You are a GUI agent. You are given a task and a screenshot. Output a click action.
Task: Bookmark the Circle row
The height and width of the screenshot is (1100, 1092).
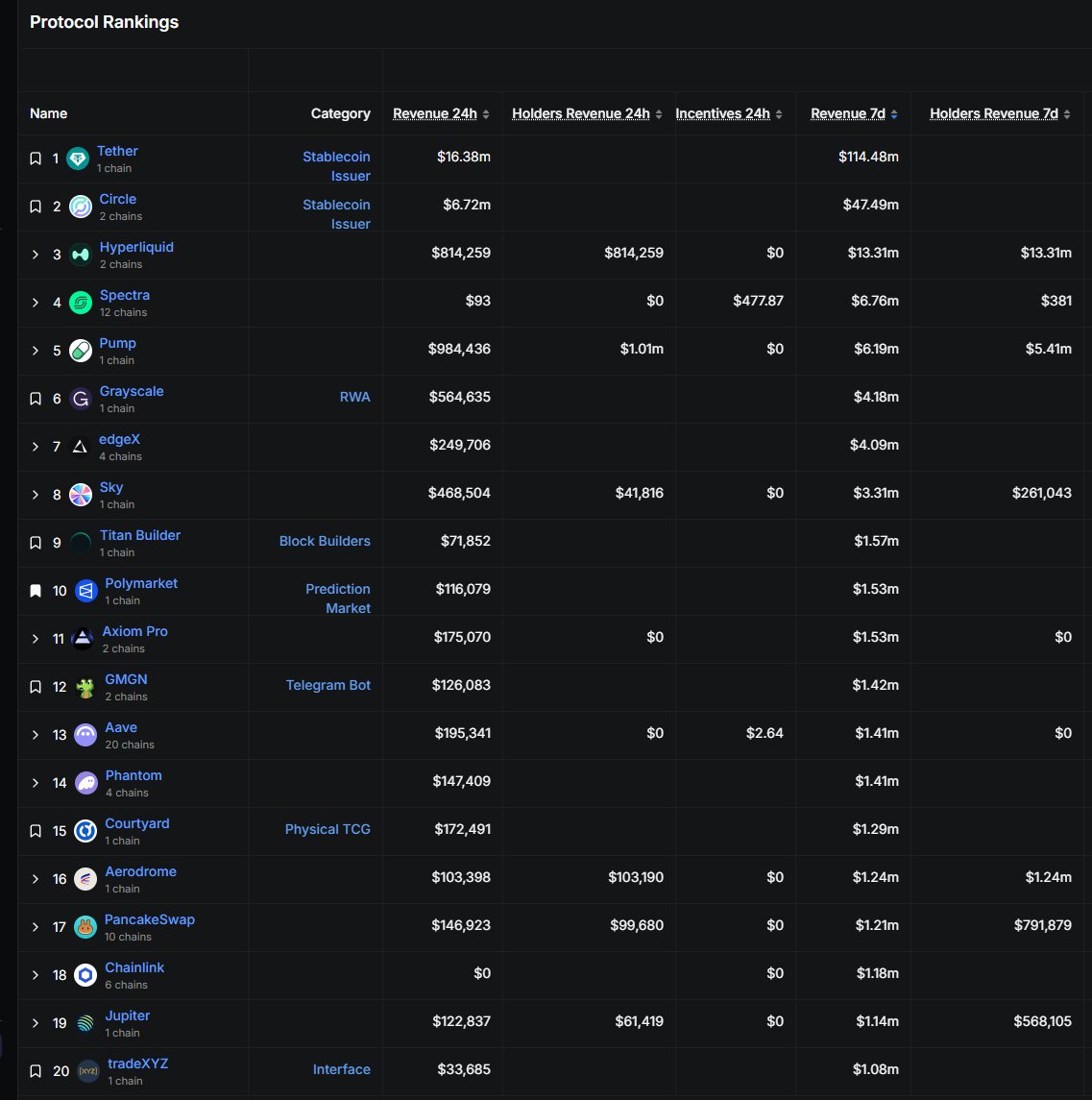coord(36,207)
